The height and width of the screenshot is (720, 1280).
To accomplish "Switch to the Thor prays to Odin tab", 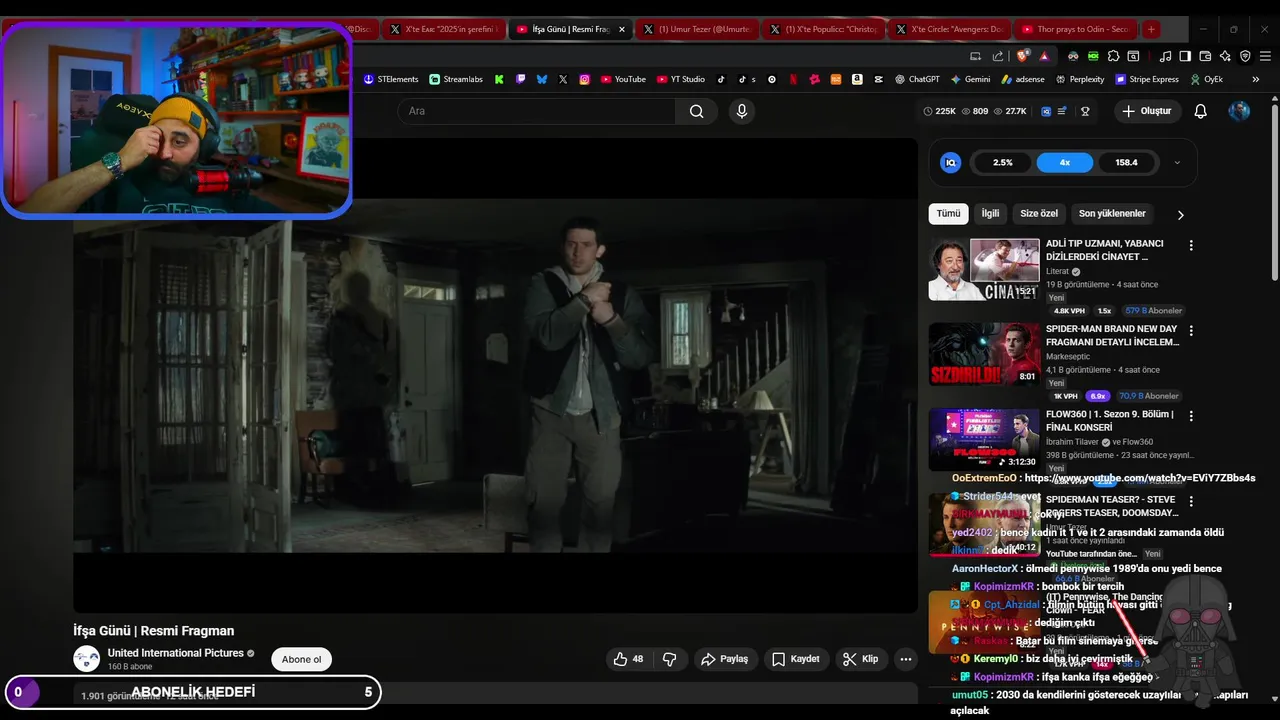I will [1077, 29].
